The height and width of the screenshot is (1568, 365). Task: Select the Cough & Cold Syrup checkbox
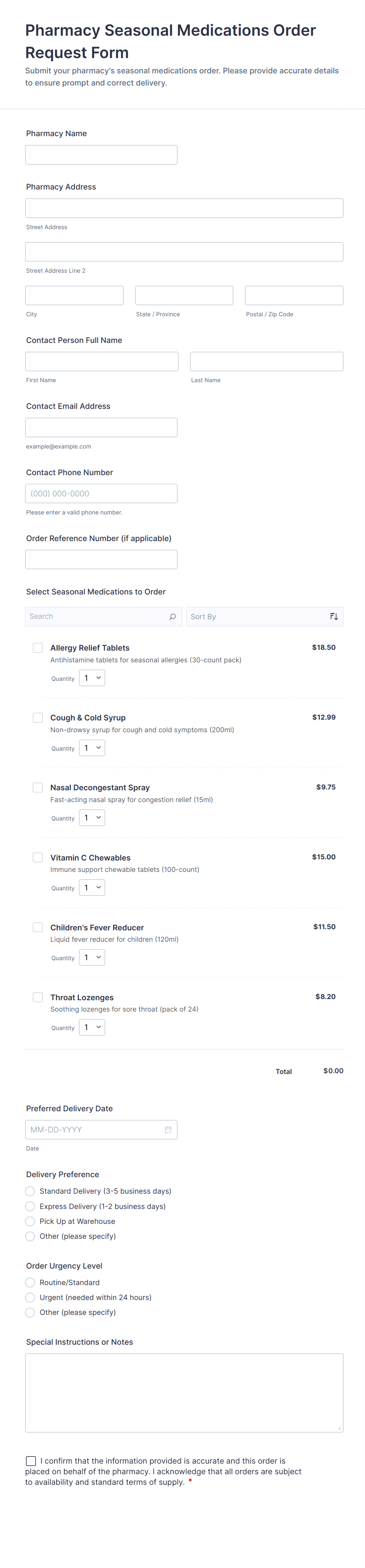coord(38,718)
